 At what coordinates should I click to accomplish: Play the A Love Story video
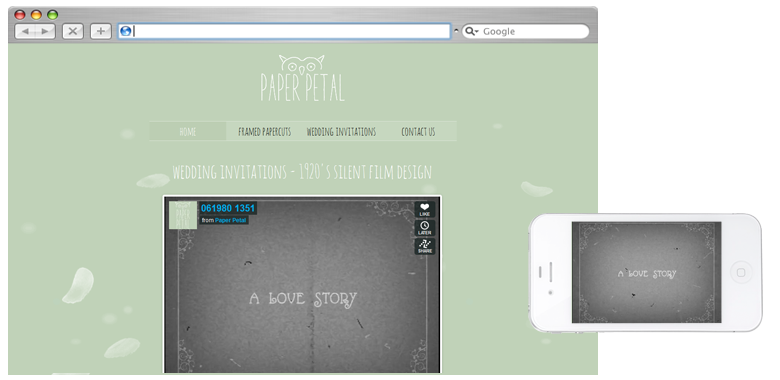click(x=302, y=285)
